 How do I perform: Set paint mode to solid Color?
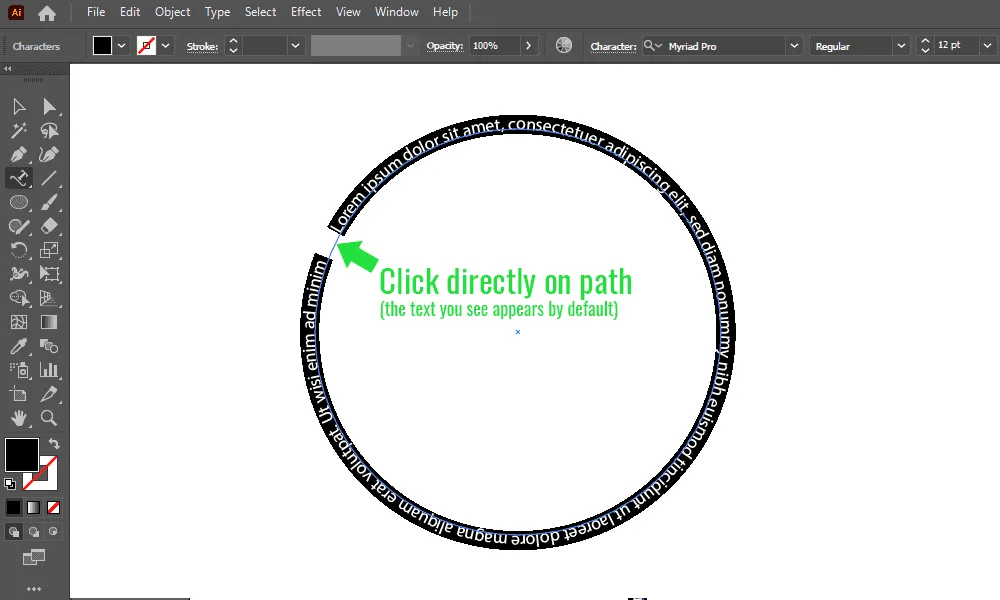tap(13, 508)
